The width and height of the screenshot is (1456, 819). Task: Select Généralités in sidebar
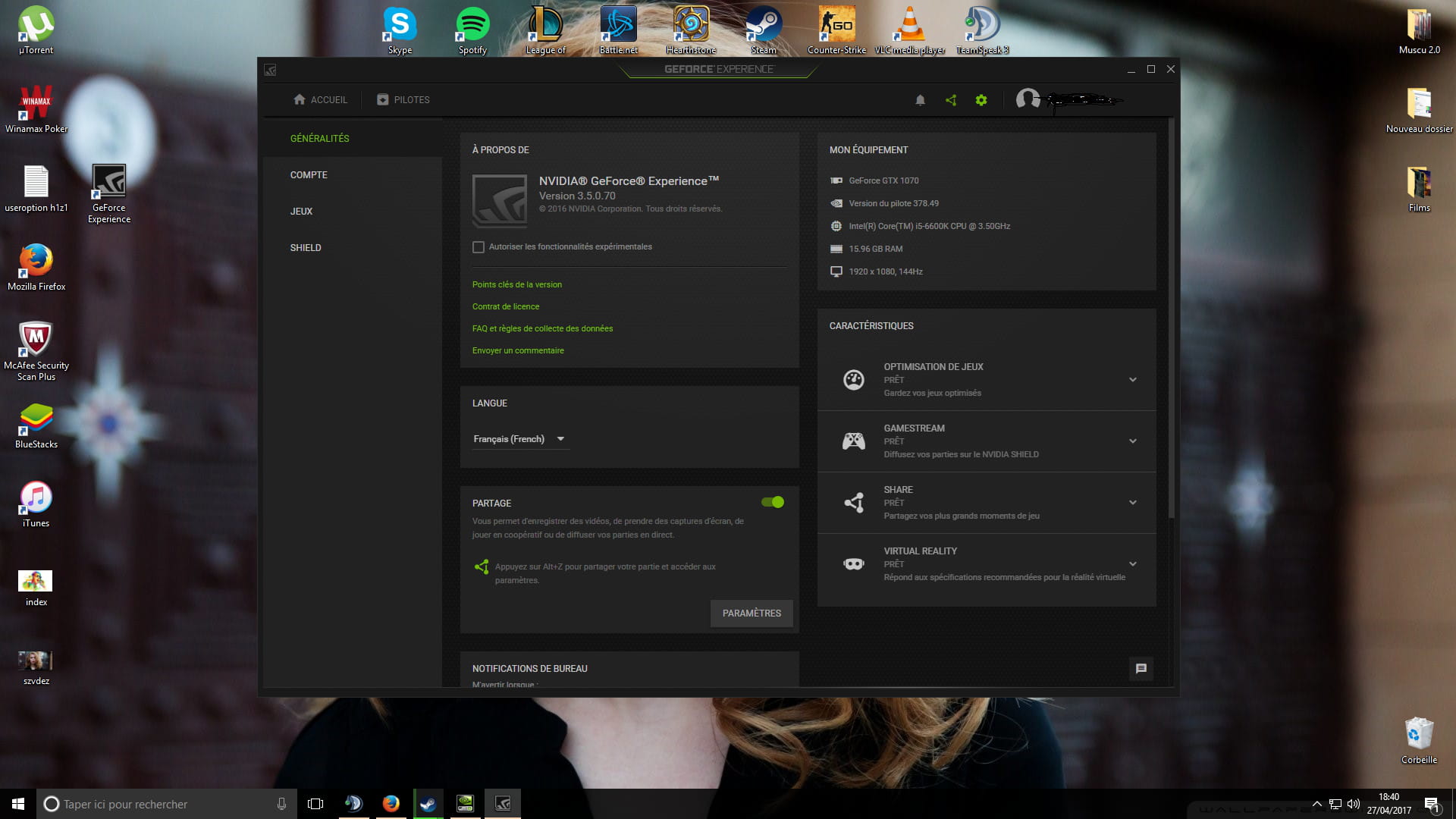coord(353,139)
